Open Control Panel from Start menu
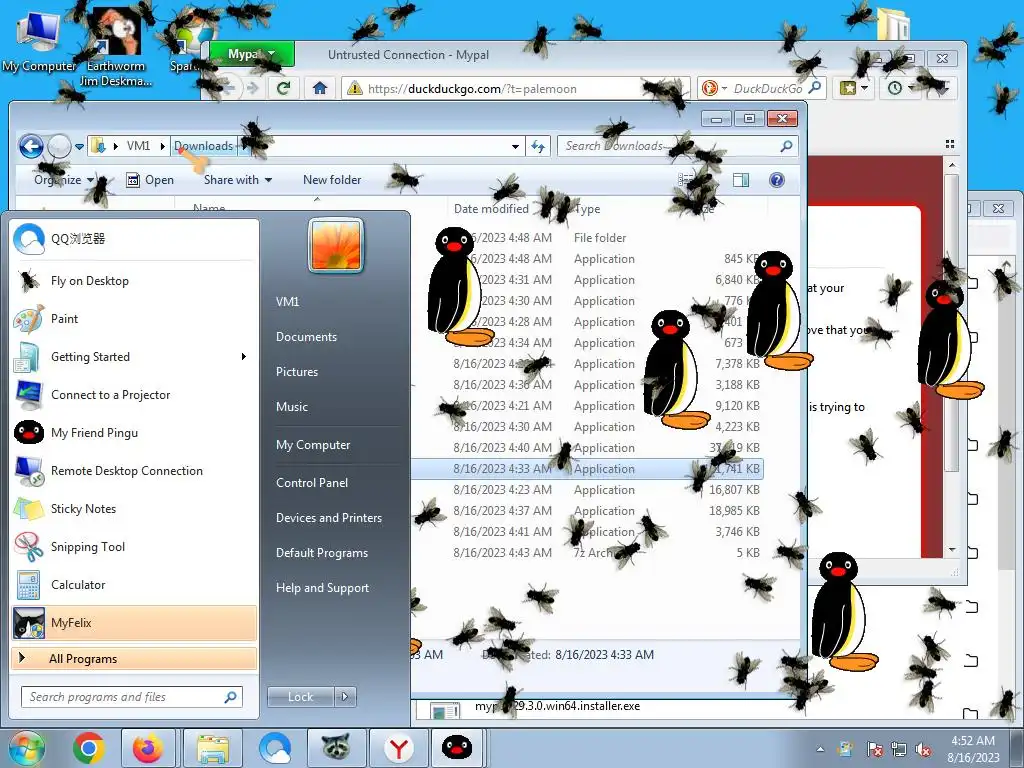Image resolution: width=1024 pixels, height=768 pixels. point(312,483)
